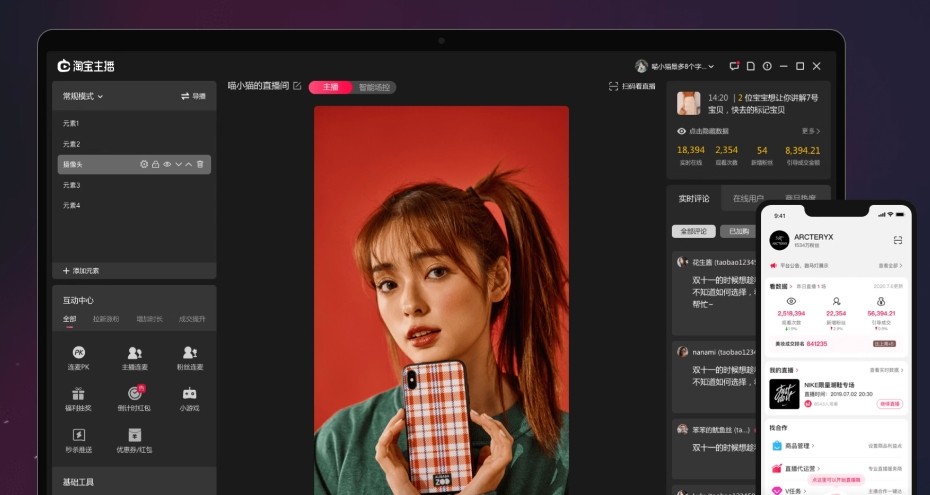Move 摄像头 layer down with chevron

click(178, 164)
